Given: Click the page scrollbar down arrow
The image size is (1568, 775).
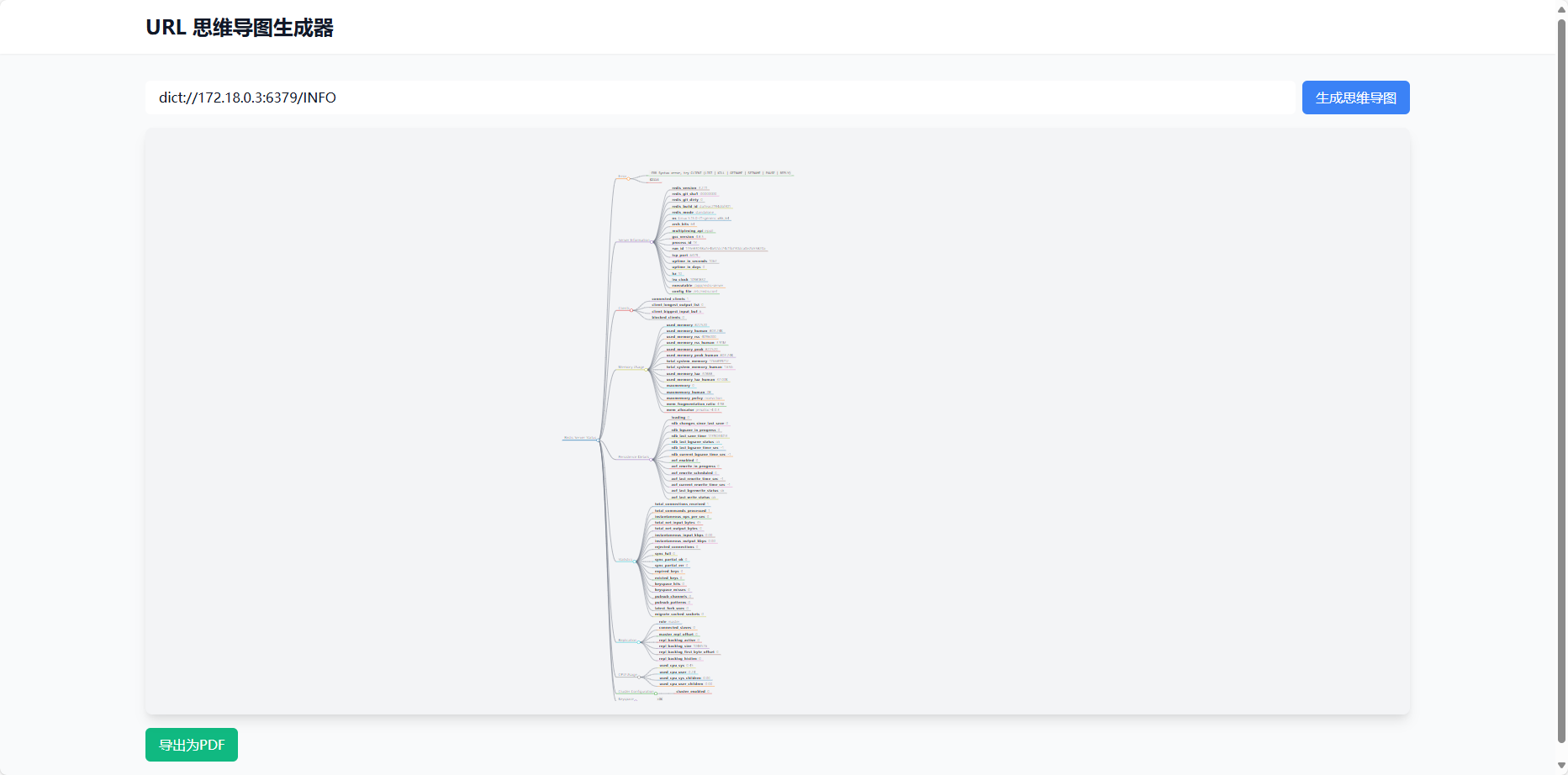Looking at the screenshot, I should point(1561,766).
